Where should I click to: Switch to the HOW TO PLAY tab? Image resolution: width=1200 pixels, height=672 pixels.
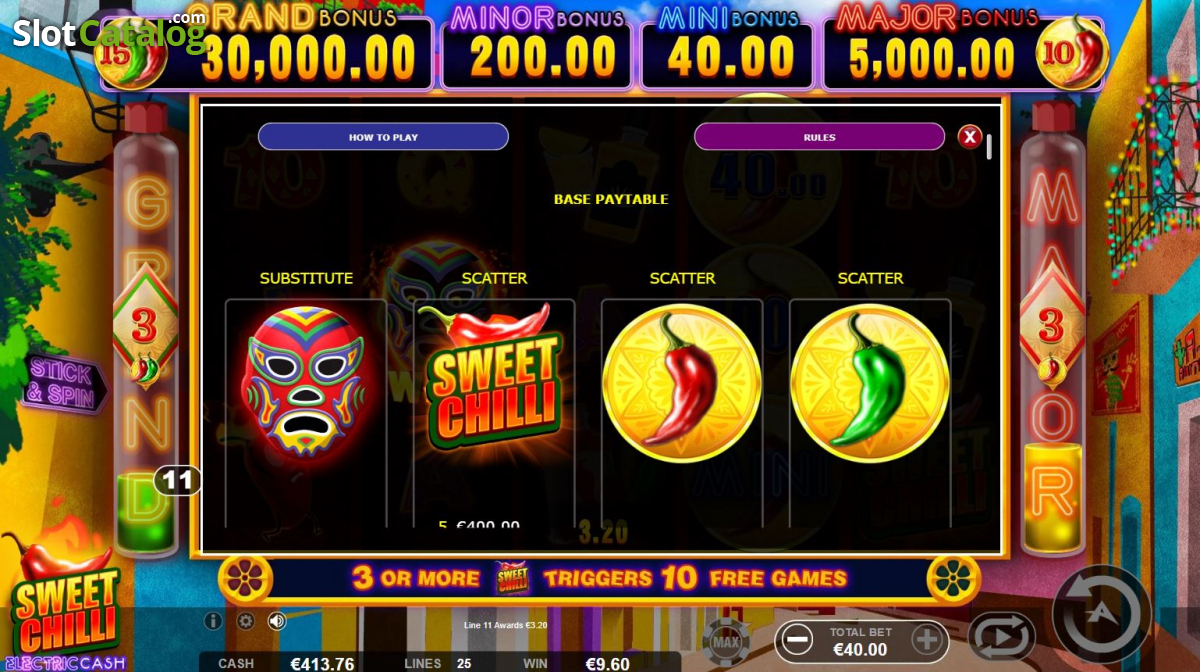[383, 137]
